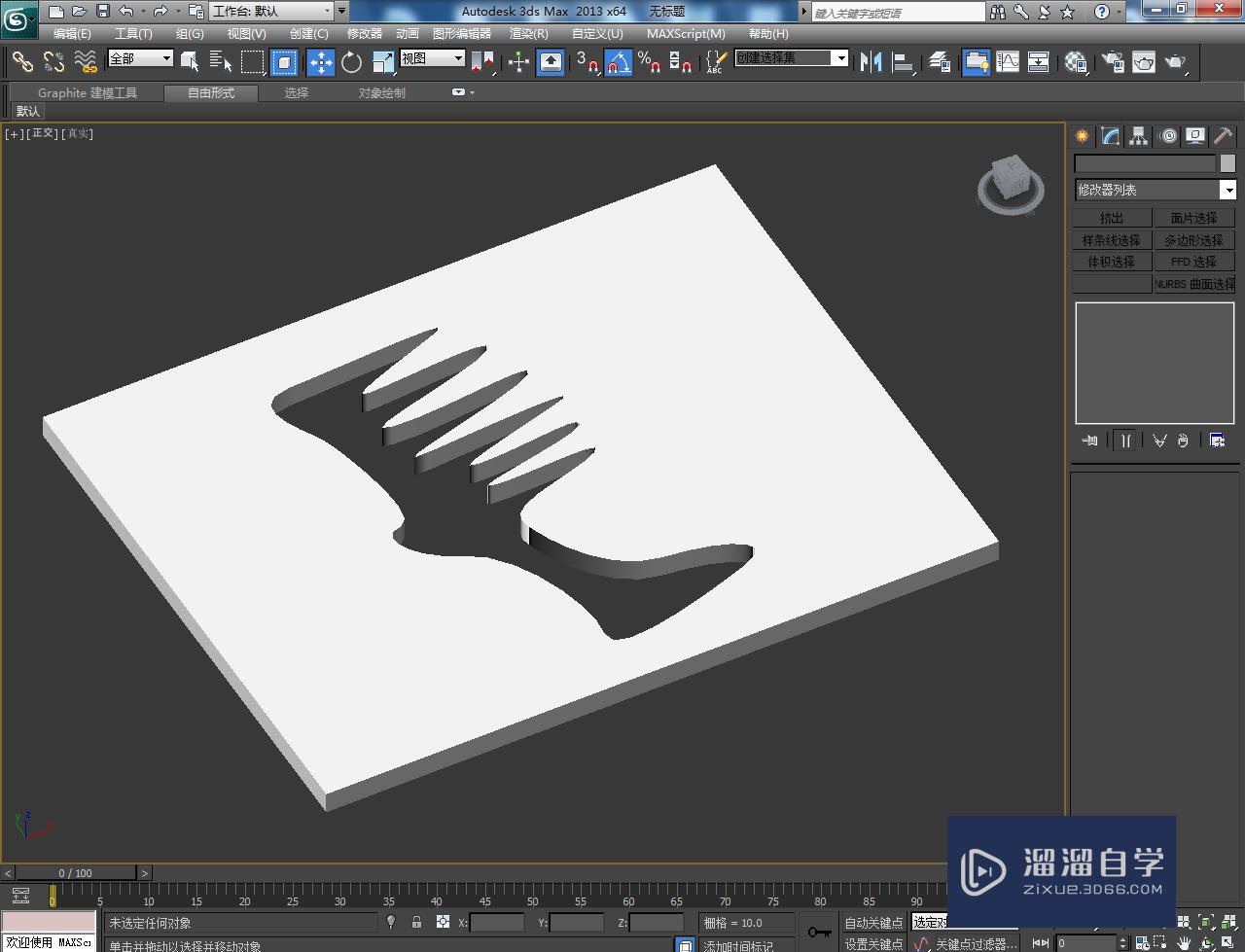Screen dimensions: 1245x952
Task: Activate the Select and Move tool
Action: (x=321, y=62)
